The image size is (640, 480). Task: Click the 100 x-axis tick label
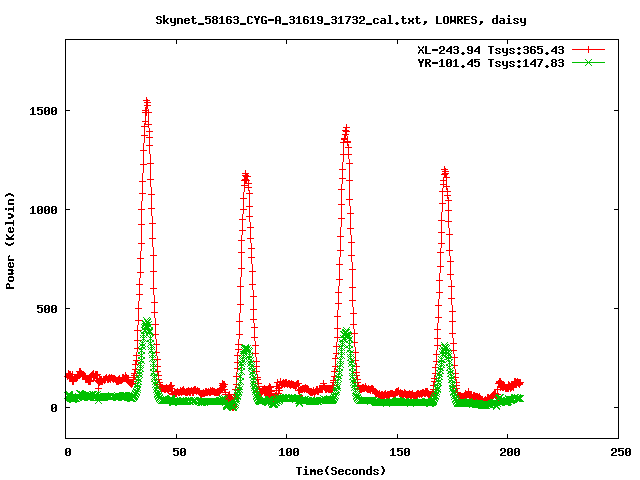click(x=289, y=452)
